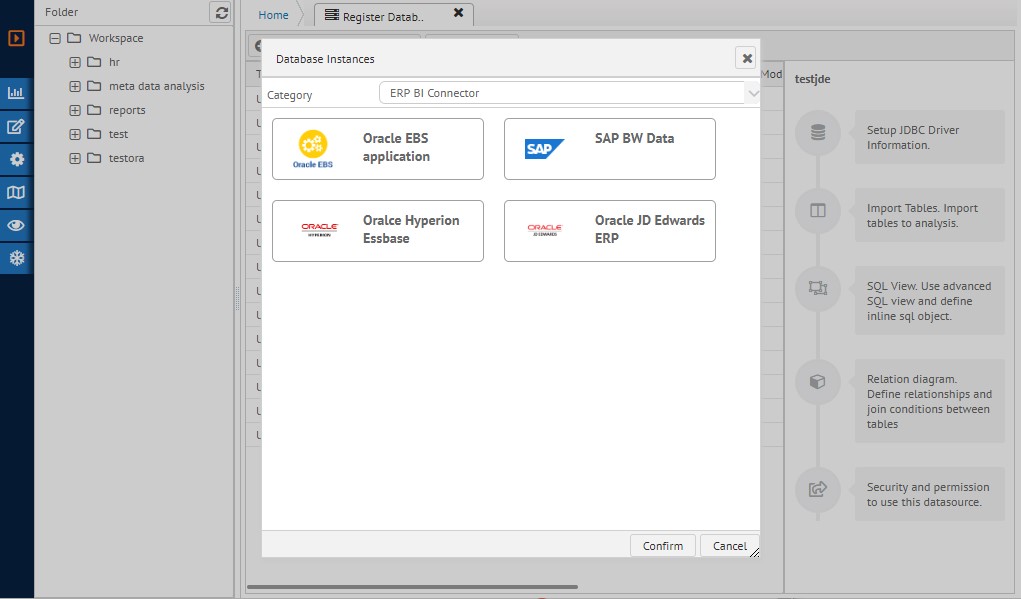Click the eye icon in sidebar
This screenshot has height=599, width=1021.
[x=16, y=225]
